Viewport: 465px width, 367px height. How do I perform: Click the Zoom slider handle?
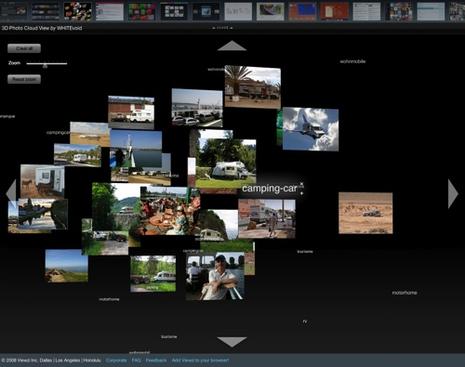click(45, 66)
